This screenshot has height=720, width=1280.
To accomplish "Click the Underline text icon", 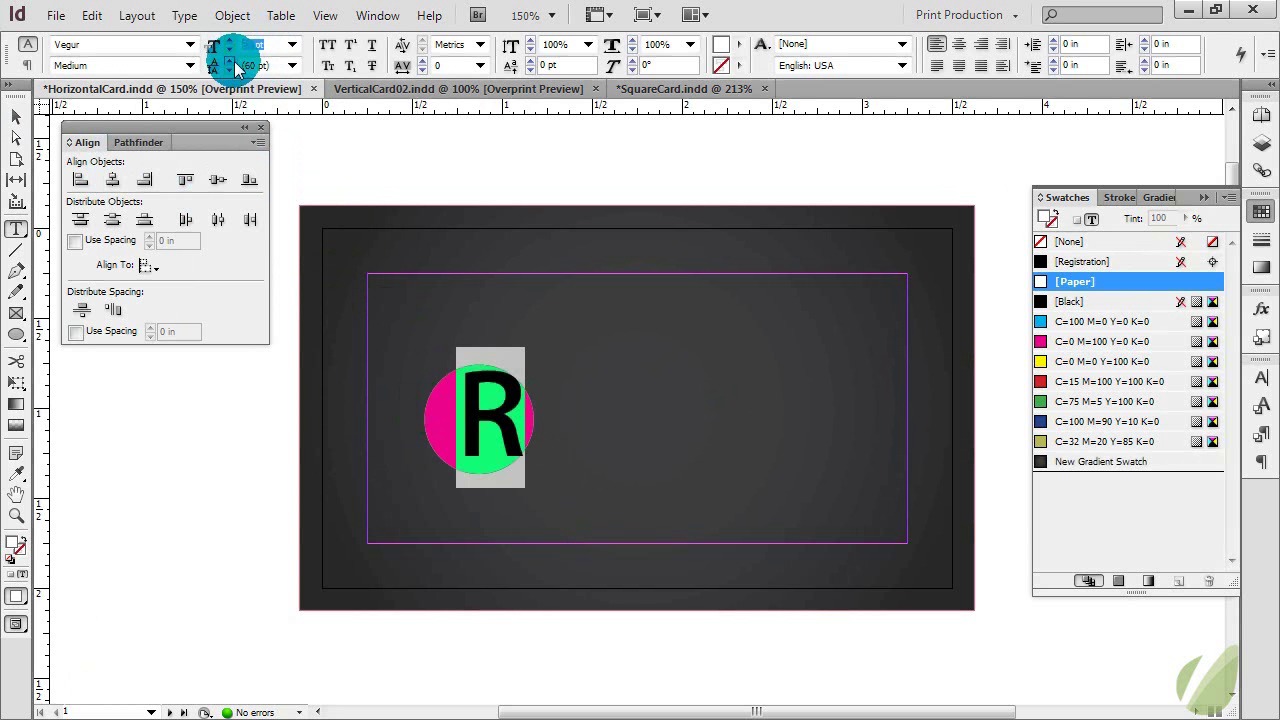I will [371, 45].
